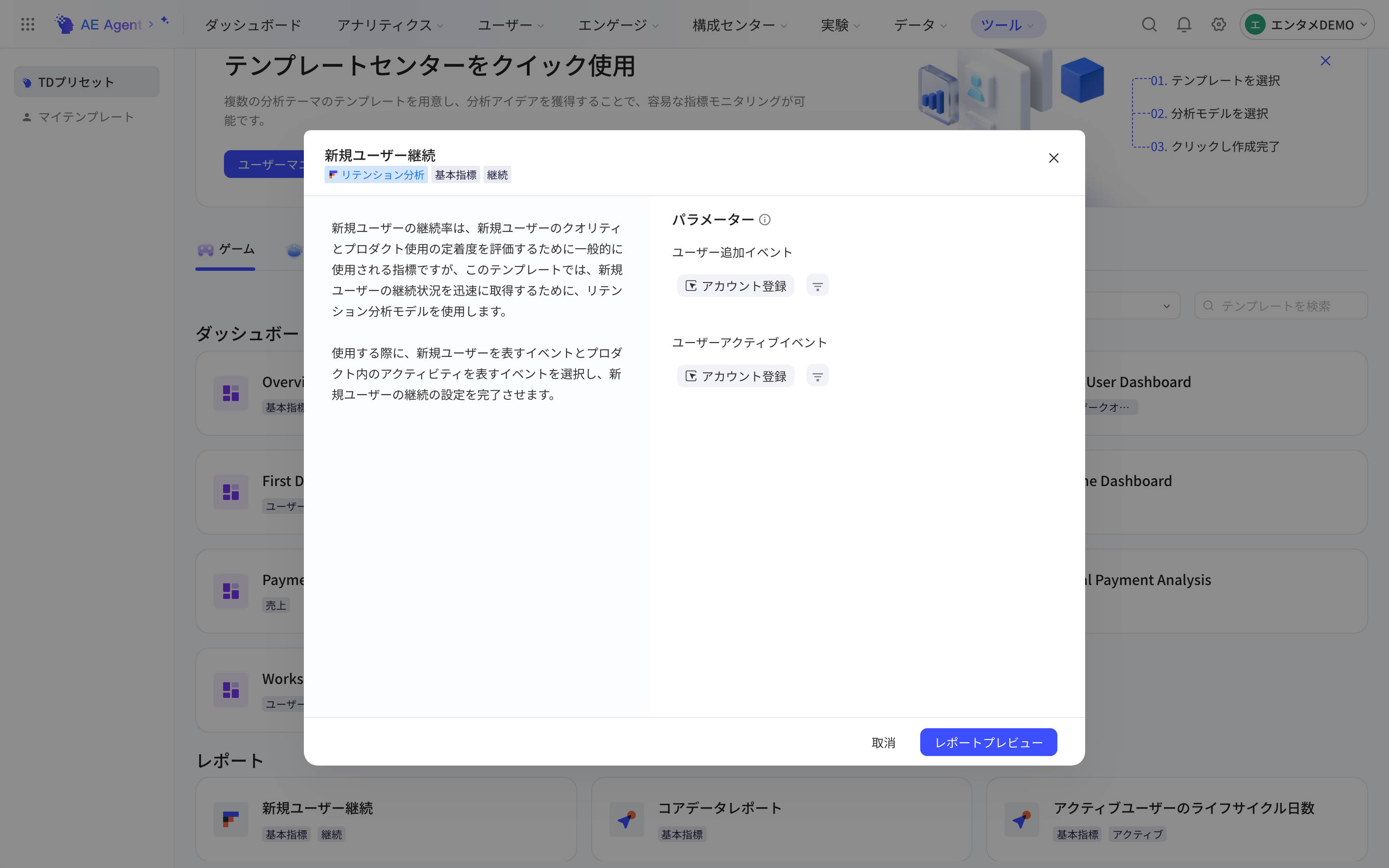This screenshot has height=868, width=1389.
Task: Click the 02. 分析モデルを選択 step text
Action: click(x=1209, y=113)
